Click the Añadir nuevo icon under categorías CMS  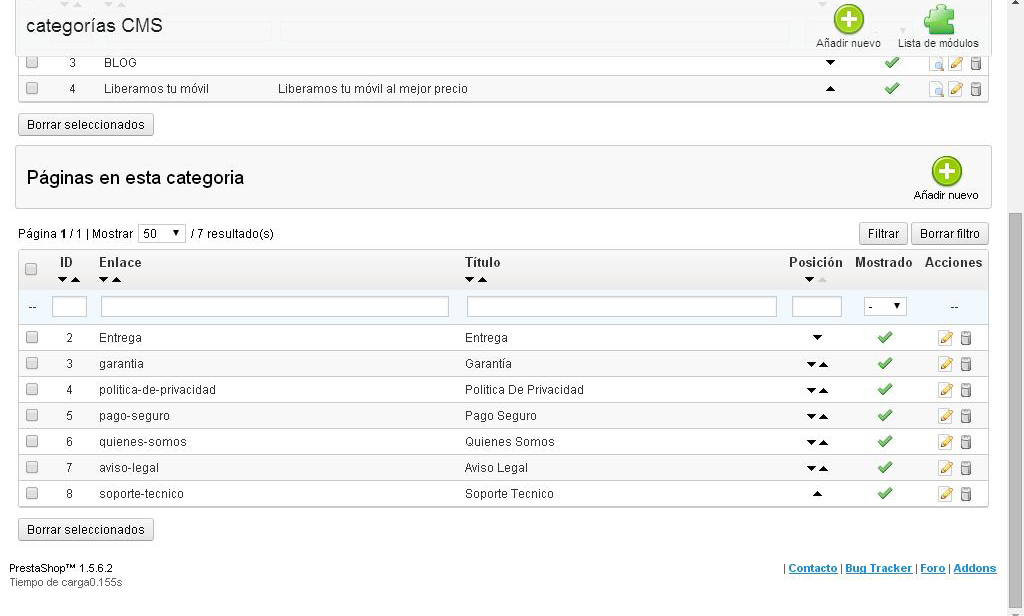point(848,20)
